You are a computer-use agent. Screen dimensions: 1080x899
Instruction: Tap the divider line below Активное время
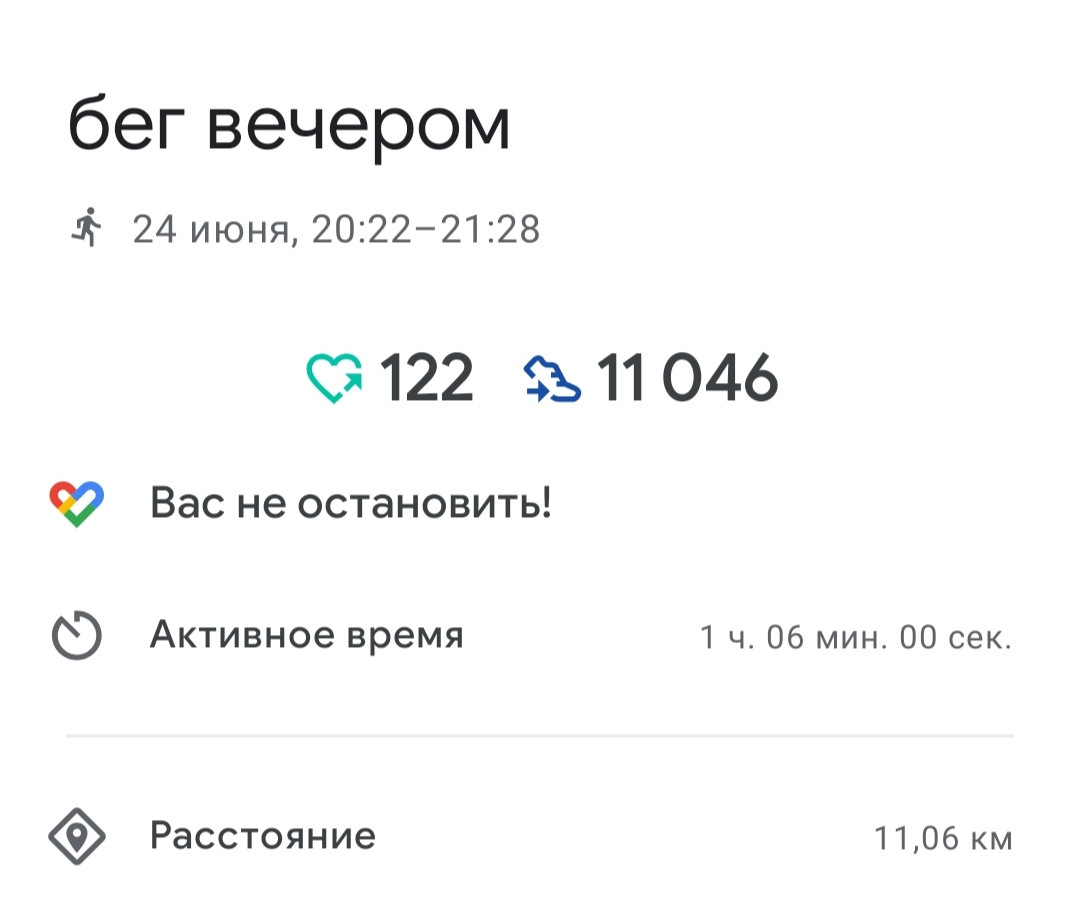(x=540, y=736)
